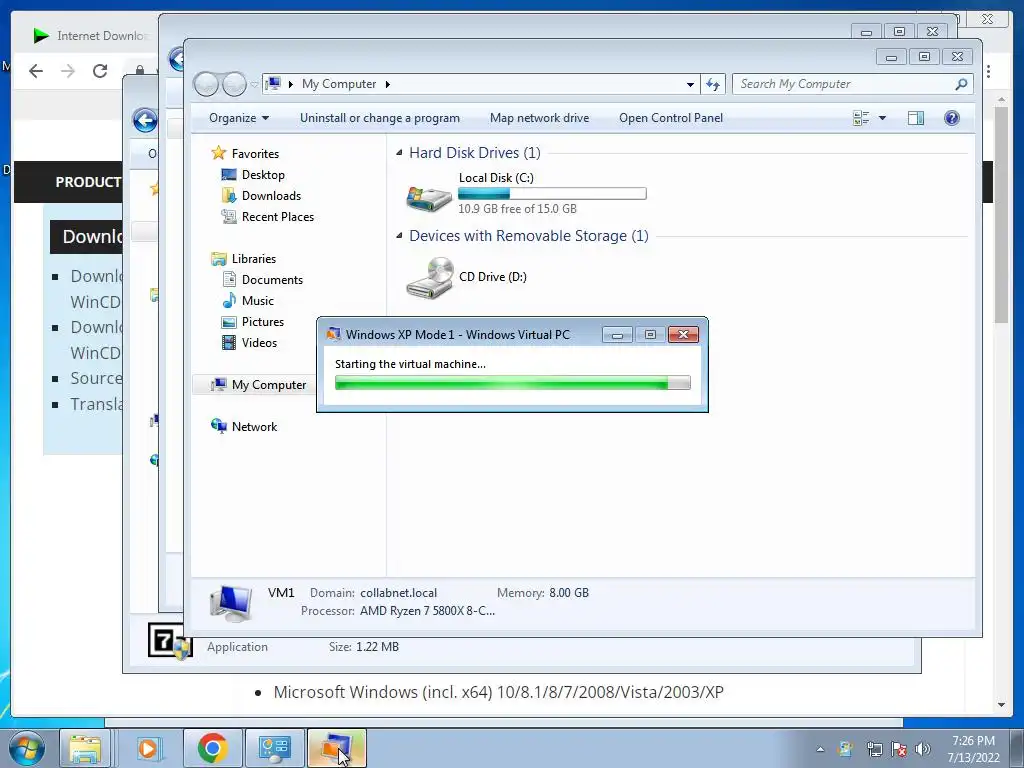This screenshot has width=1024, height=768.
Task: Launch Windows Media Player from the taskbar
Action: tap(148, 748)
